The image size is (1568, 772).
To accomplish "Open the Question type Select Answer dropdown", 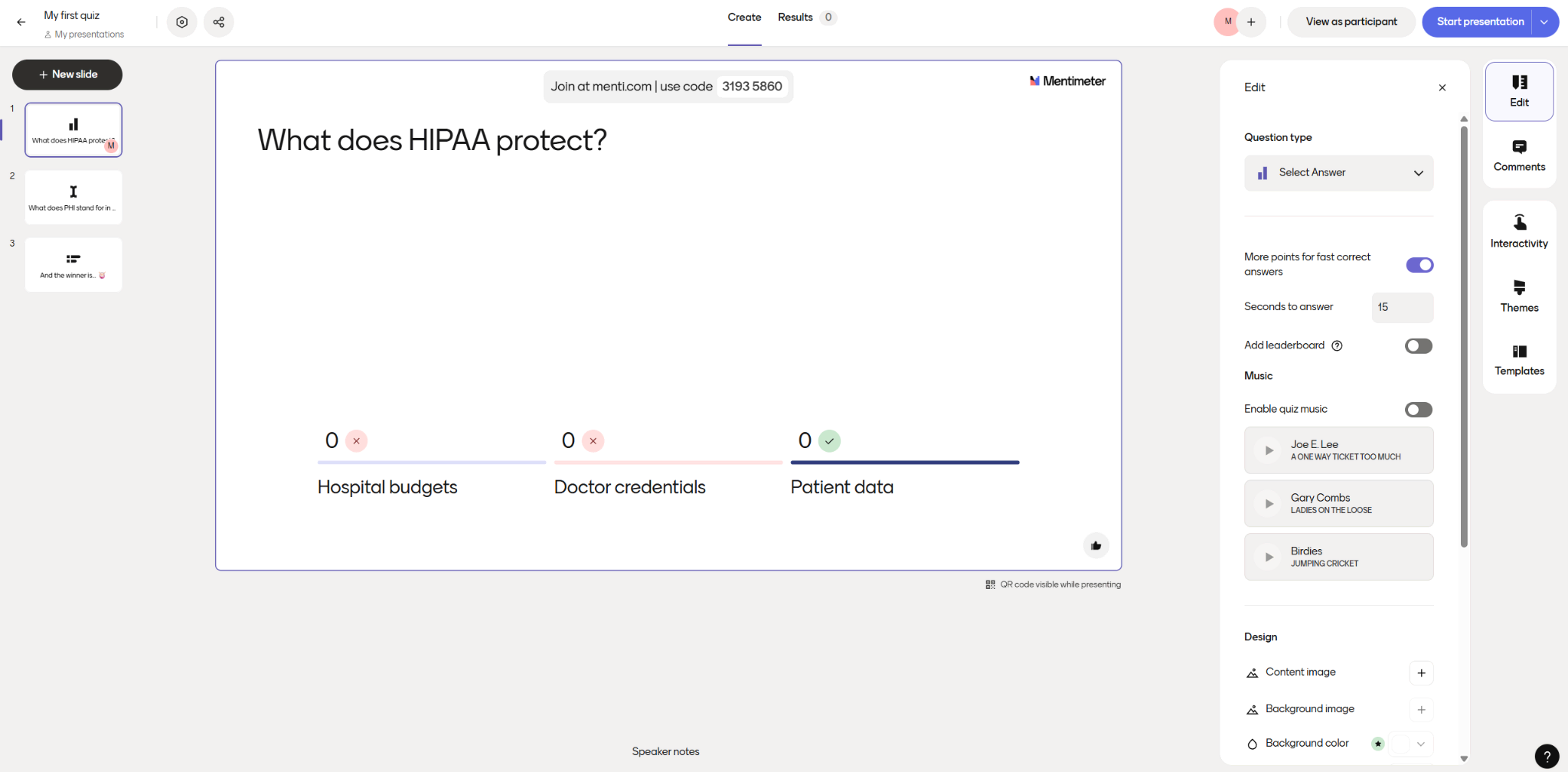I will pyautogui.click(x=1338, y=173).
